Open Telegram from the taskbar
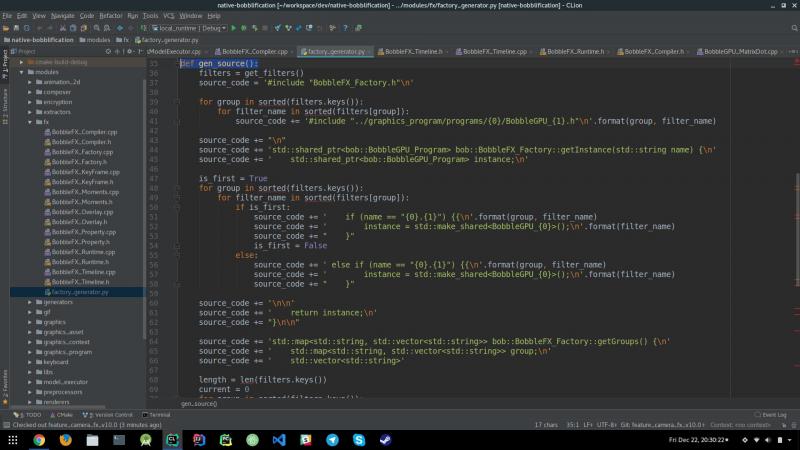Screen dimensions: 800x450 pos(332,439)
